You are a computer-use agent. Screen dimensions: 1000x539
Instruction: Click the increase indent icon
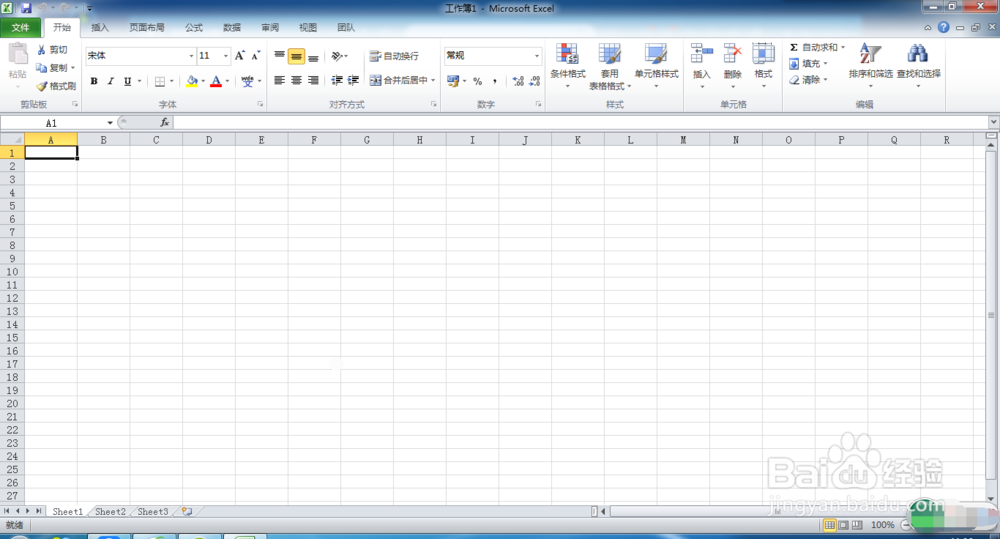pos(353,80)
